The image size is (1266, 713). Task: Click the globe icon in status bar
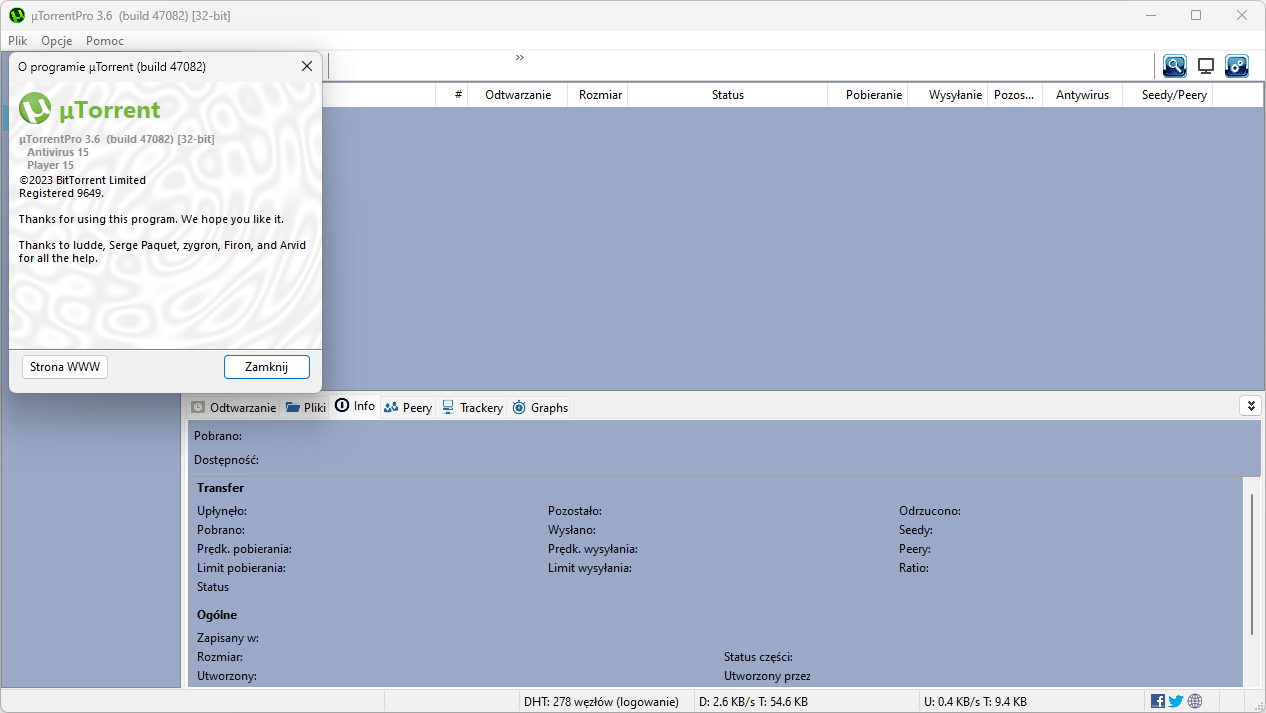[1195, 701]
